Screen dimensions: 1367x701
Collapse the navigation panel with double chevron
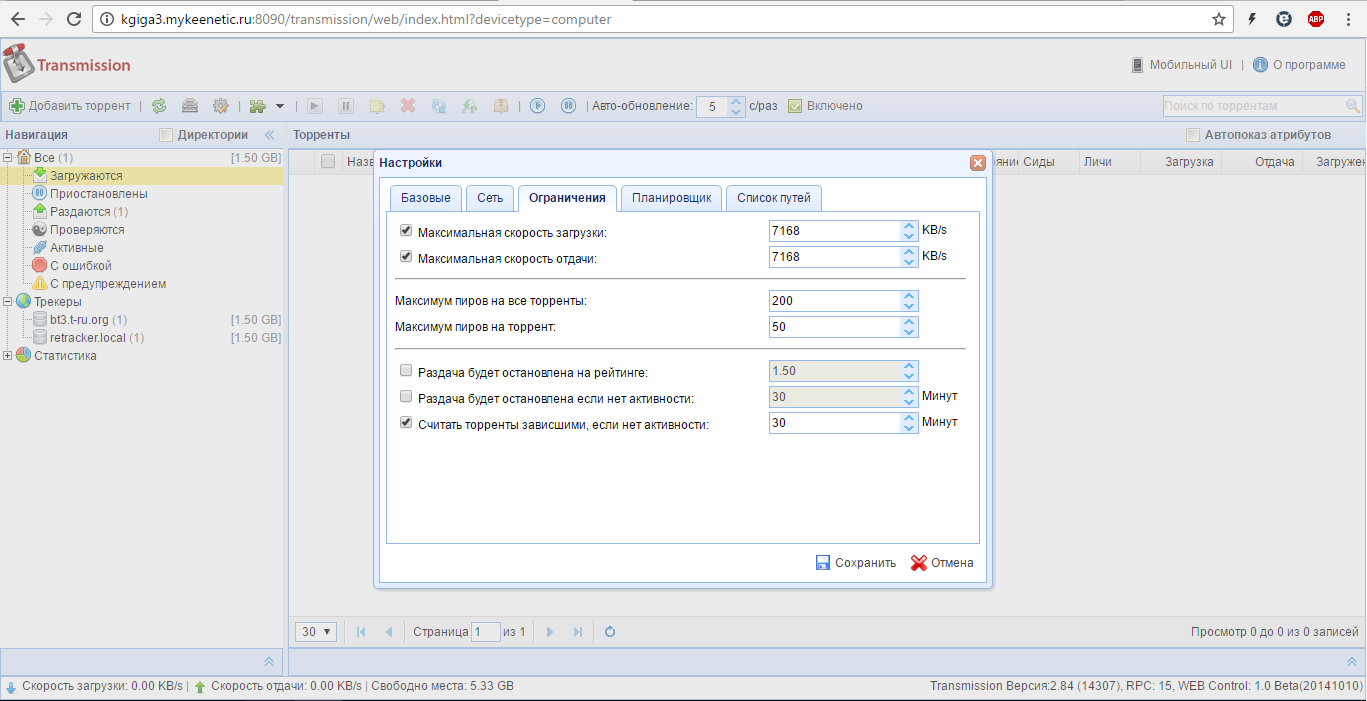269,135
